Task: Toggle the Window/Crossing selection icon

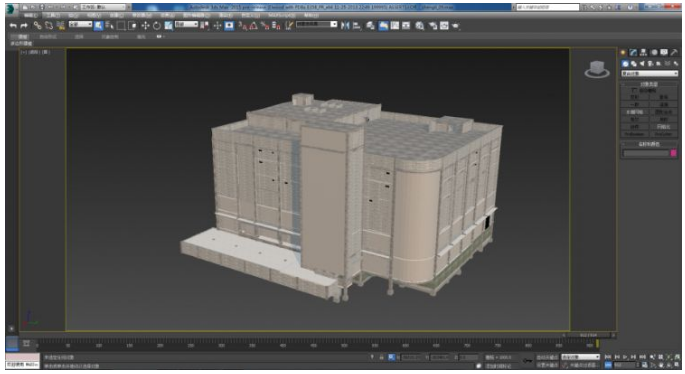Action: pos(132,26)
